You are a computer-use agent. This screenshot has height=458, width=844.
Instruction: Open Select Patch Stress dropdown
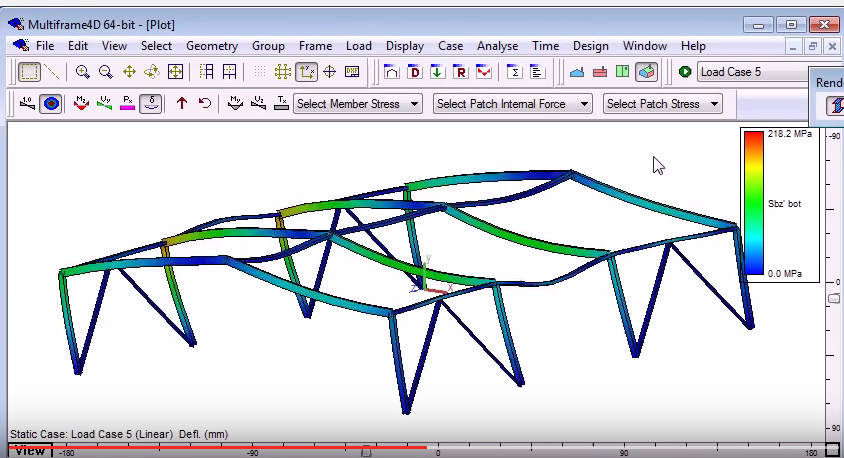(x=662, y=103)
